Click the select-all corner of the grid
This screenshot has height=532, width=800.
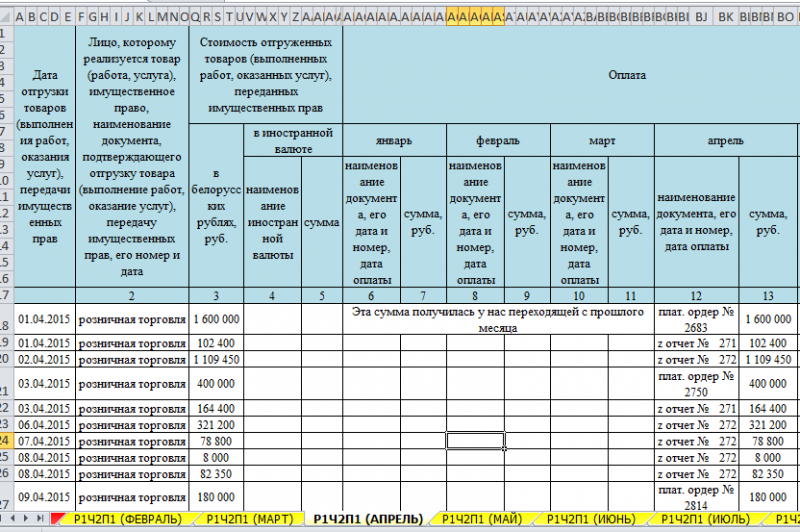point(8,17)
